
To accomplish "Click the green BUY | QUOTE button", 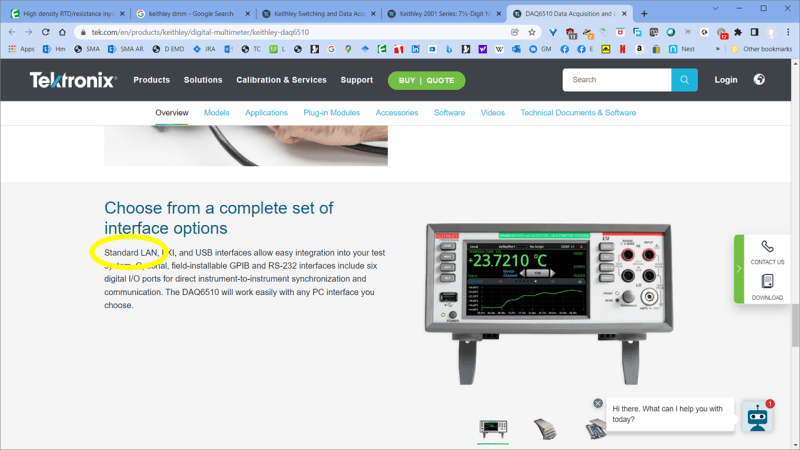I will [427, 80].
